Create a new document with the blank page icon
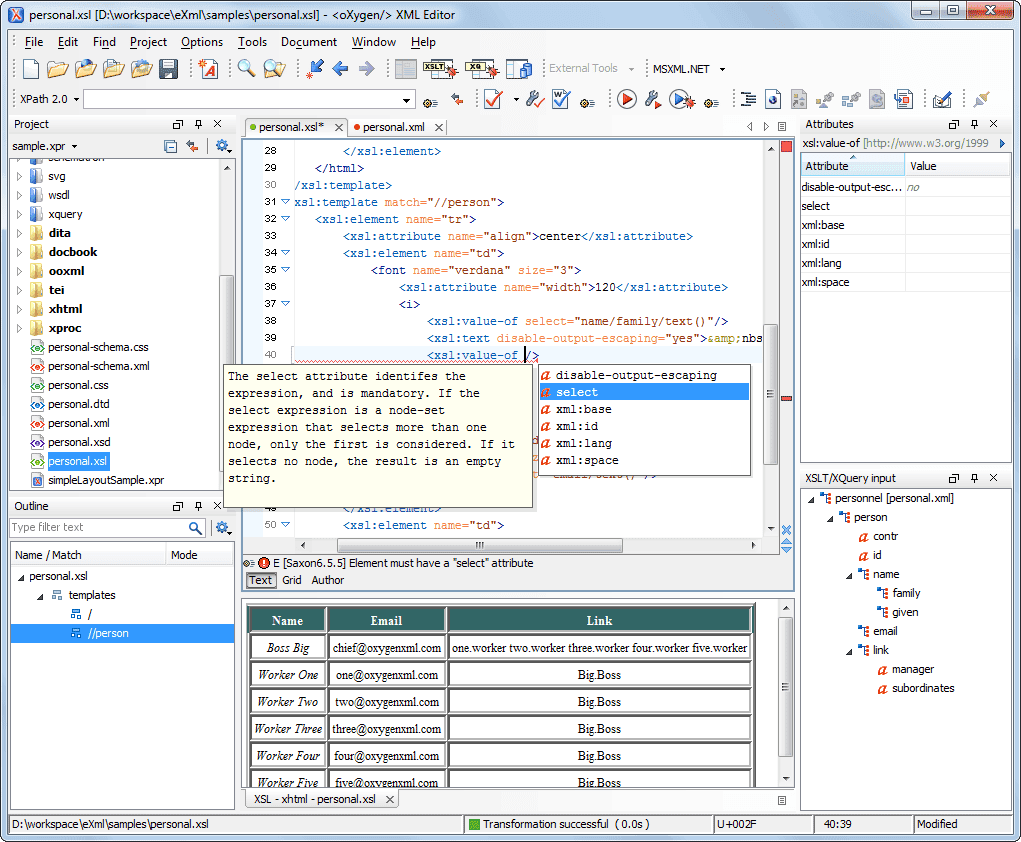Image resolution: width=1021 pixels, height=842 pixels. pos(31,68)
